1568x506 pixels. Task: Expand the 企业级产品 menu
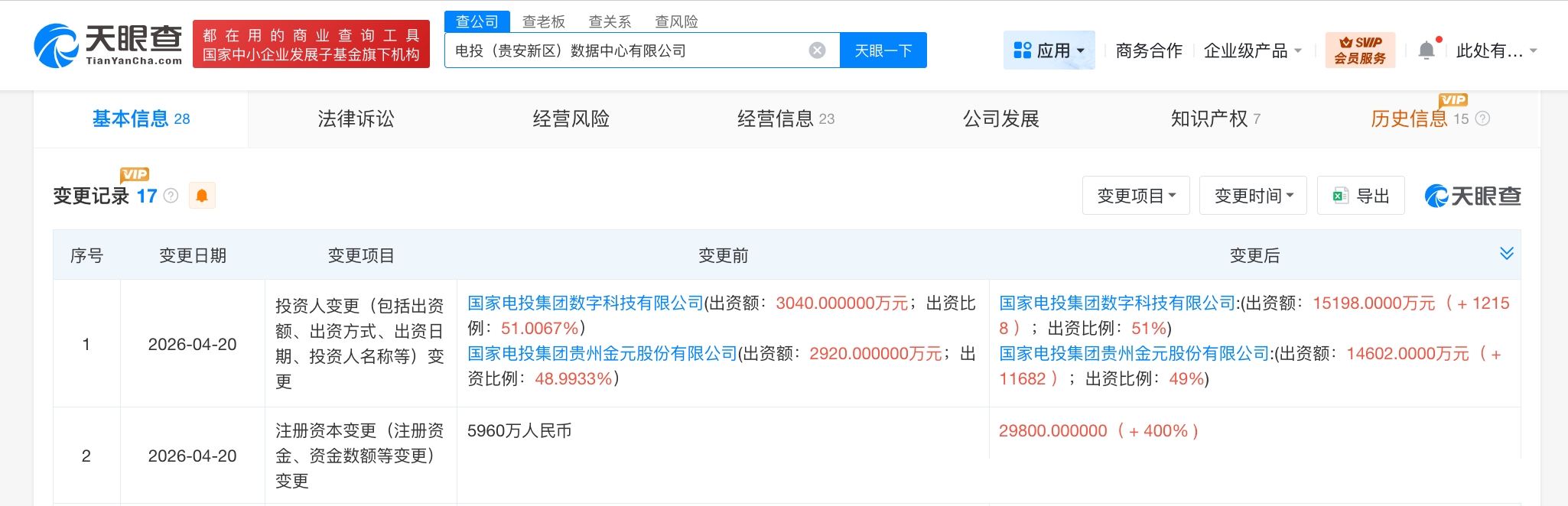click(1252, 50)
